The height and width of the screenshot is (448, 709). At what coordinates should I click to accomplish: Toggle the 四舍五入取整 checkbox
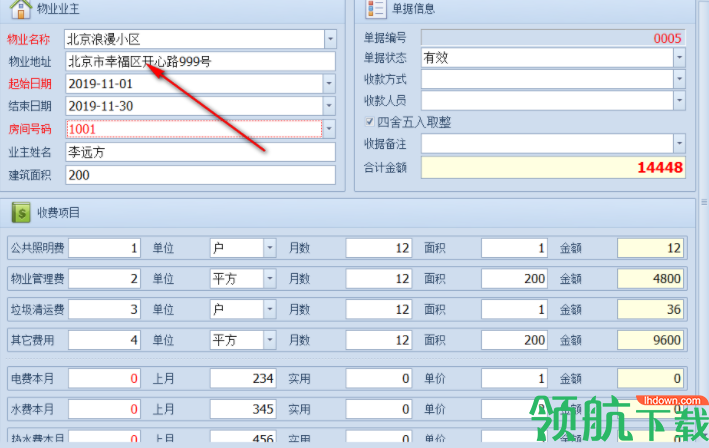pos(369,122)
